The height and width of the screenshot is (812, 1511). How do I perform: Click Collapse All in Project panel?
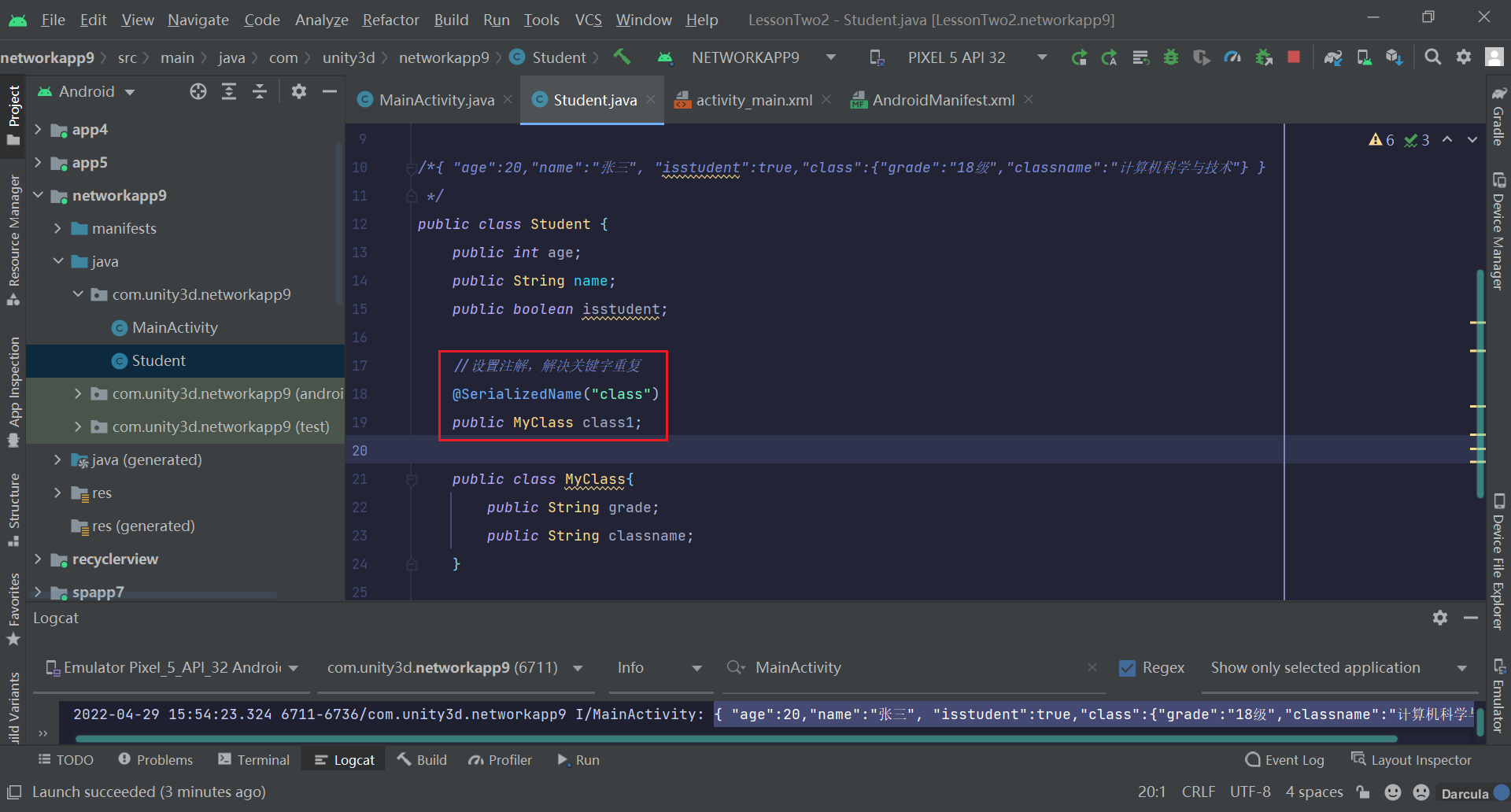click(260, 92)
